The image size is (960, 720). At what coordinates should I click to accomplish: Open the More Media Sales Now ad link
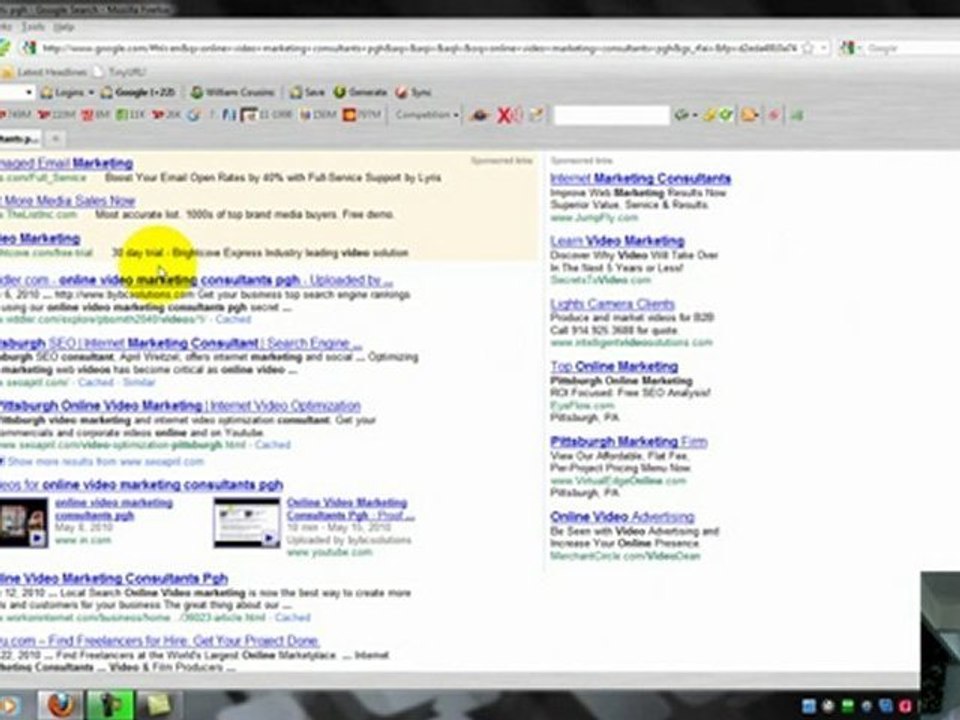68,200
